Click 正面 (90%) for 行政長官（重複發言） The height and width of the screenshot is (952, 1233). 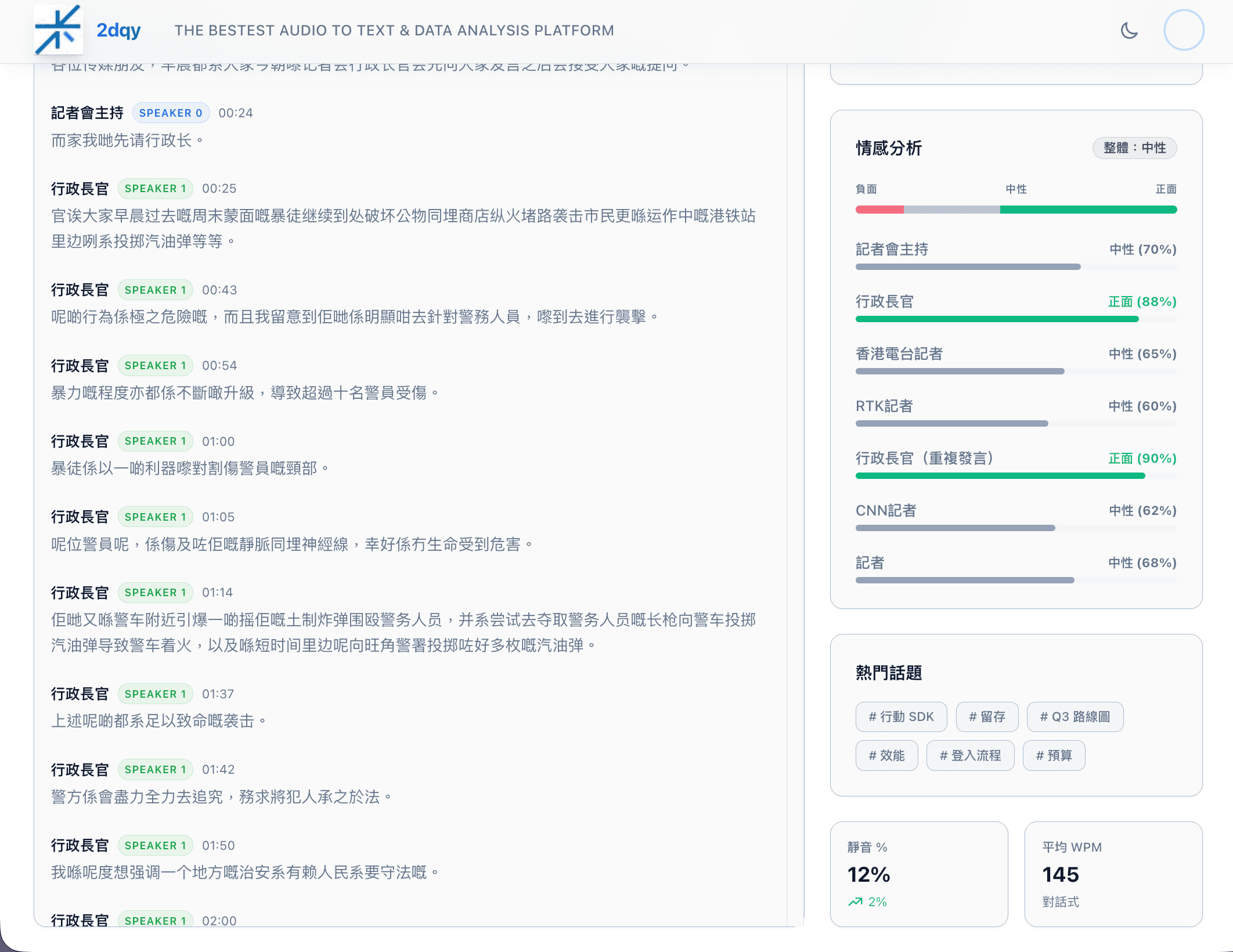(x=1142, y=459)
